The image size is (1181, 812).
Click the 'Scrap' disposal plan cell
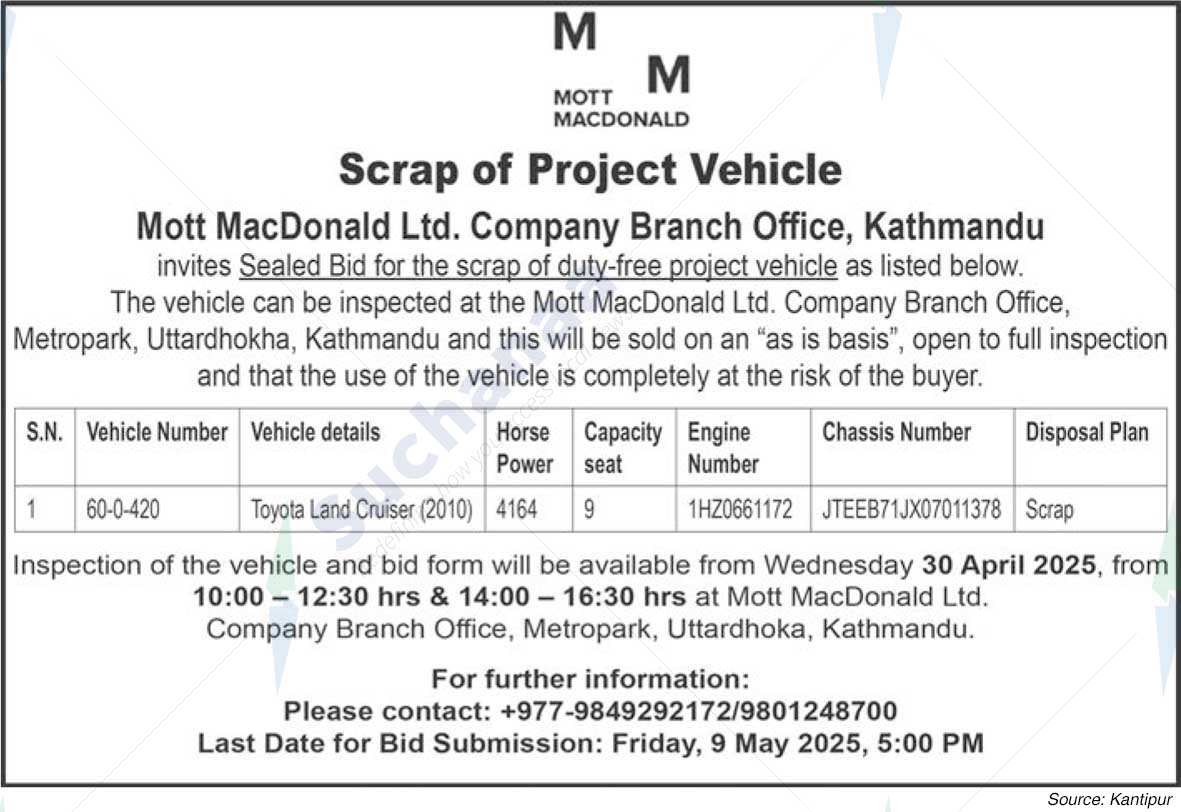click(x=1049, y=510)
